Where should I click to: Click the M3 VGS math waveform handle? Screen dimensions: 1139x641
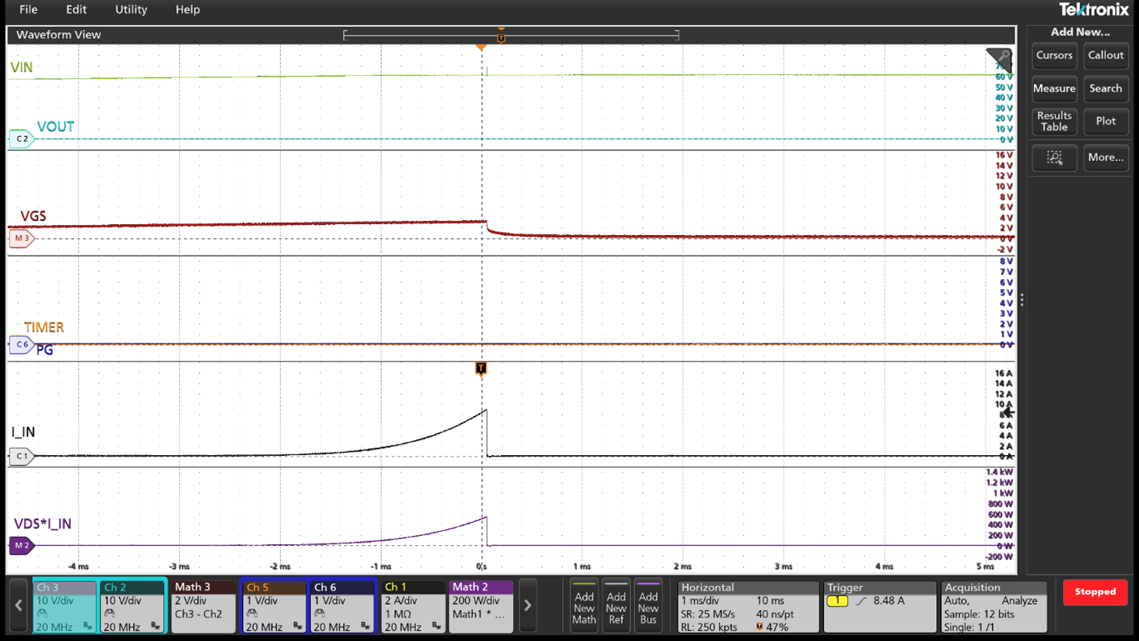pos(21,239)
